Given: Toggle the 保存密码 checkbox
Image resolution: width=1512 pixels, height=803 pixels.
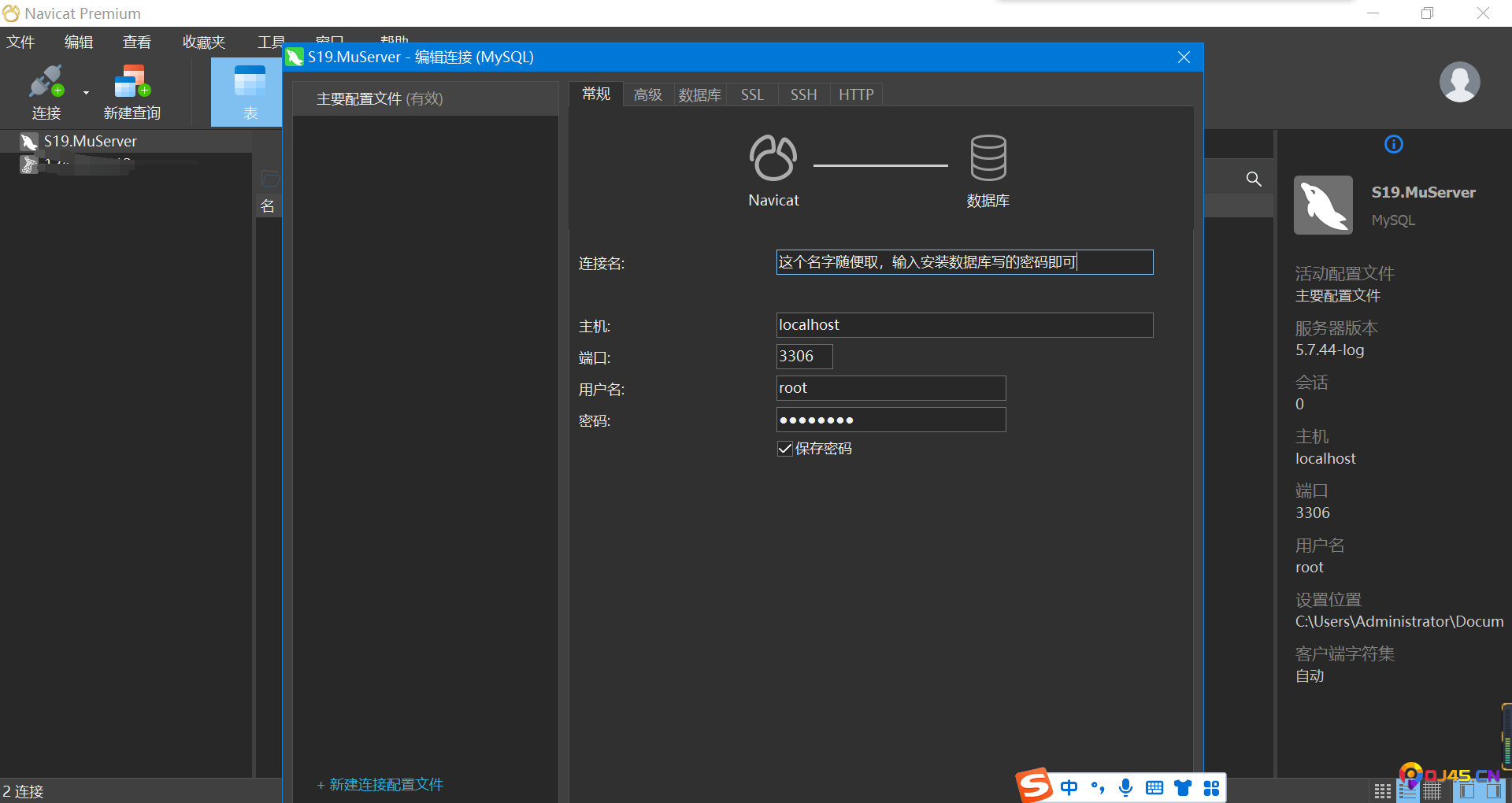Looking at the screenshot, I should coord(784,449).
